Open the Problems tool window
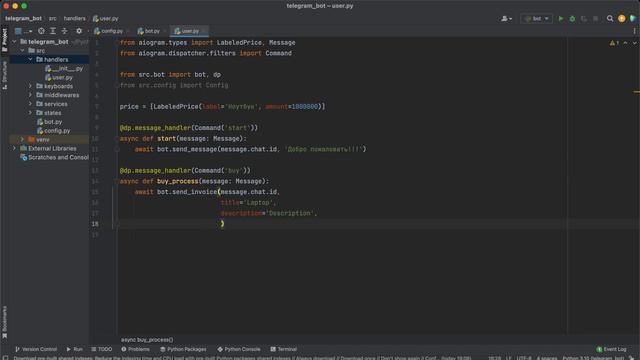640x360 pixels. (135, 349)
